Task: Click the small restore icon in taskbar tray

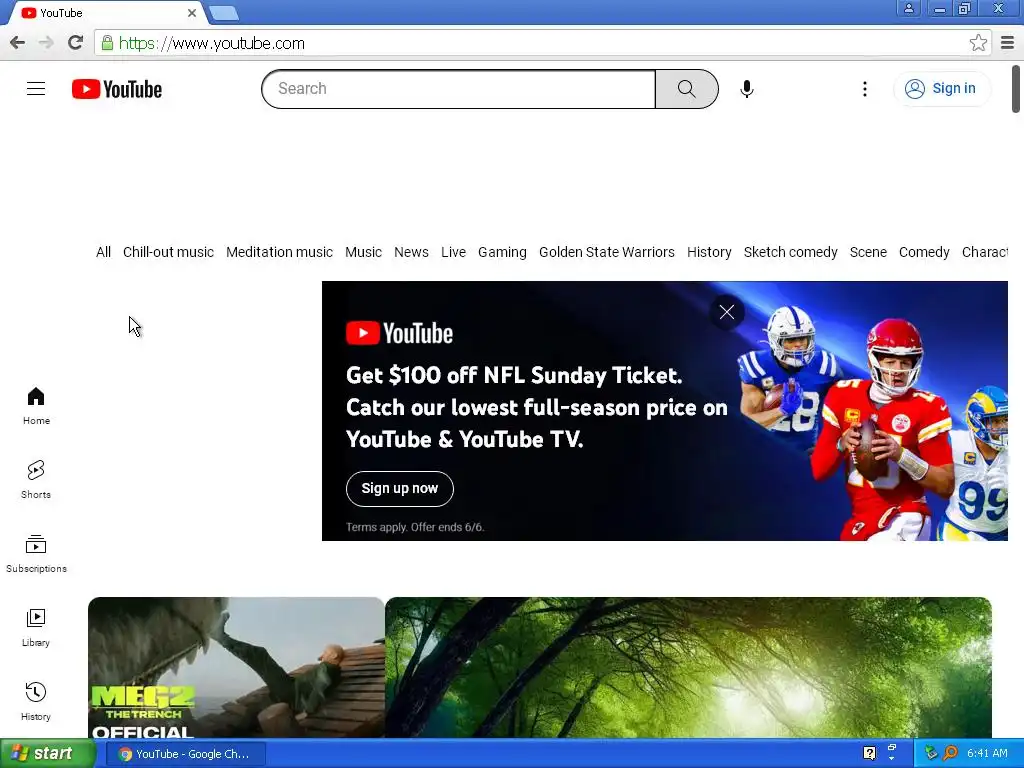Action: coord(891,748)
